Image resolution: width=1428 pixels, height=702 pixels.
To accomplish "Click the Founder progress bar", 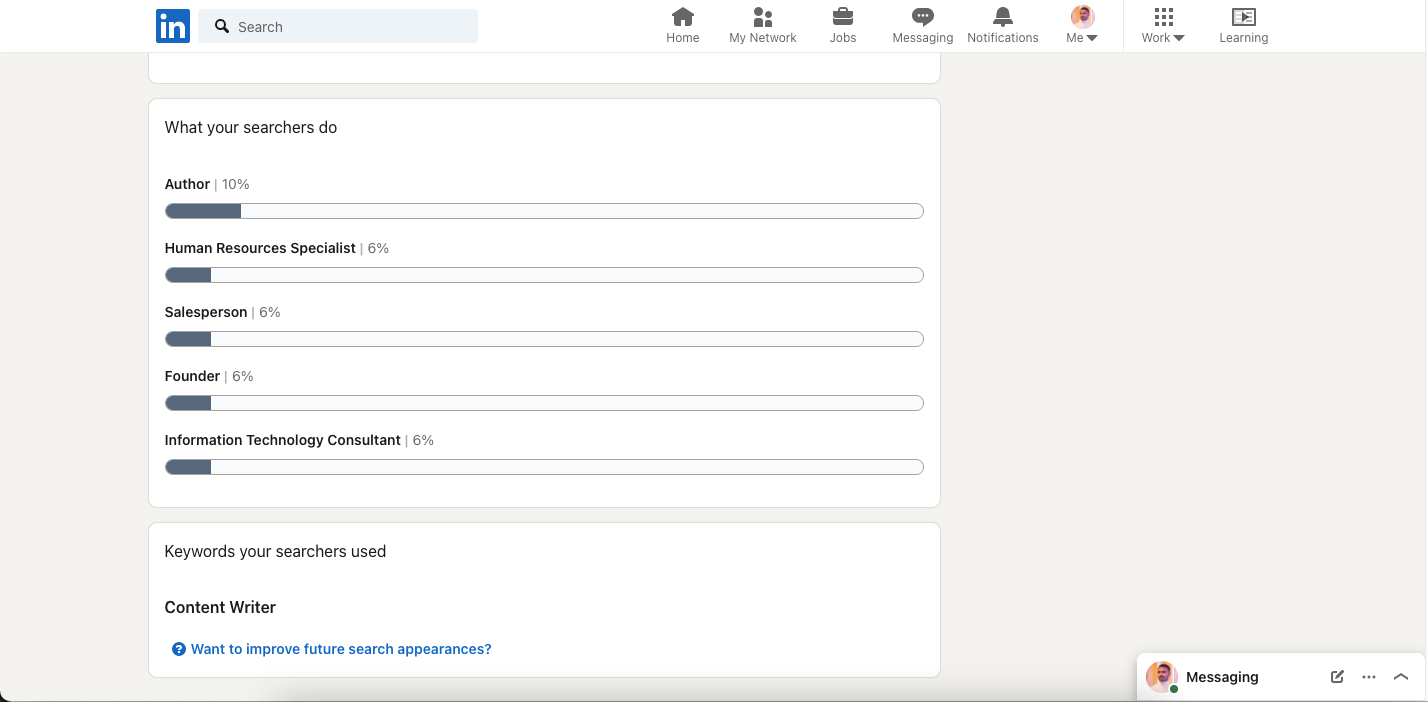I will pos(544,403).
